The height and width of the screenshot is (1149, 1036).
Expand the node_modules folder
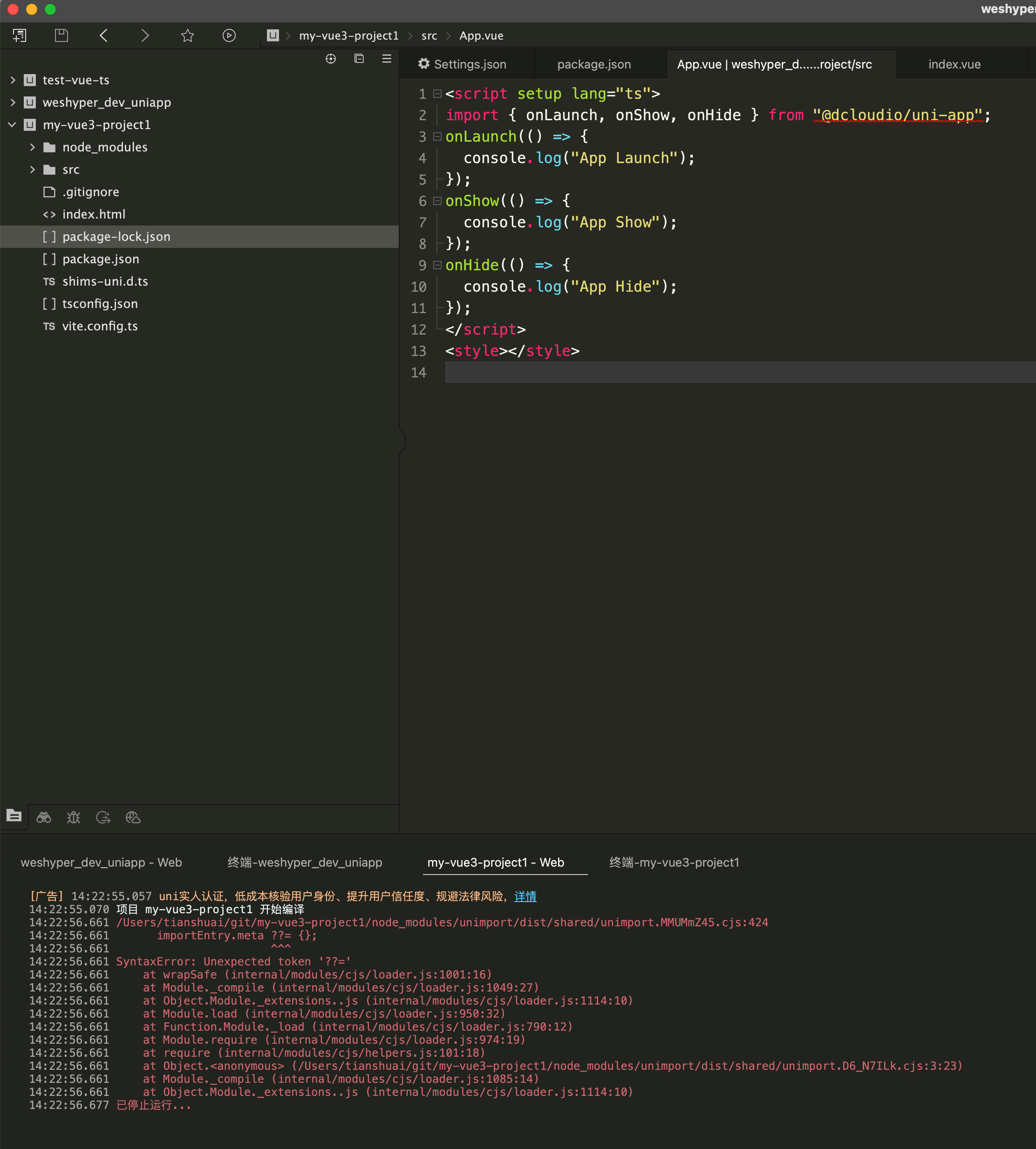tap(33, 147)
